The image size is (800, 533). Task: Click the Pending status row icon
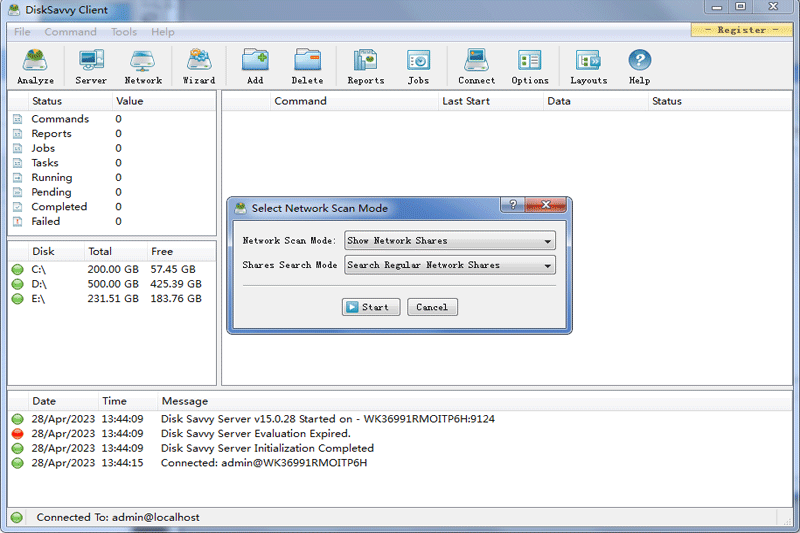point(17,192)
